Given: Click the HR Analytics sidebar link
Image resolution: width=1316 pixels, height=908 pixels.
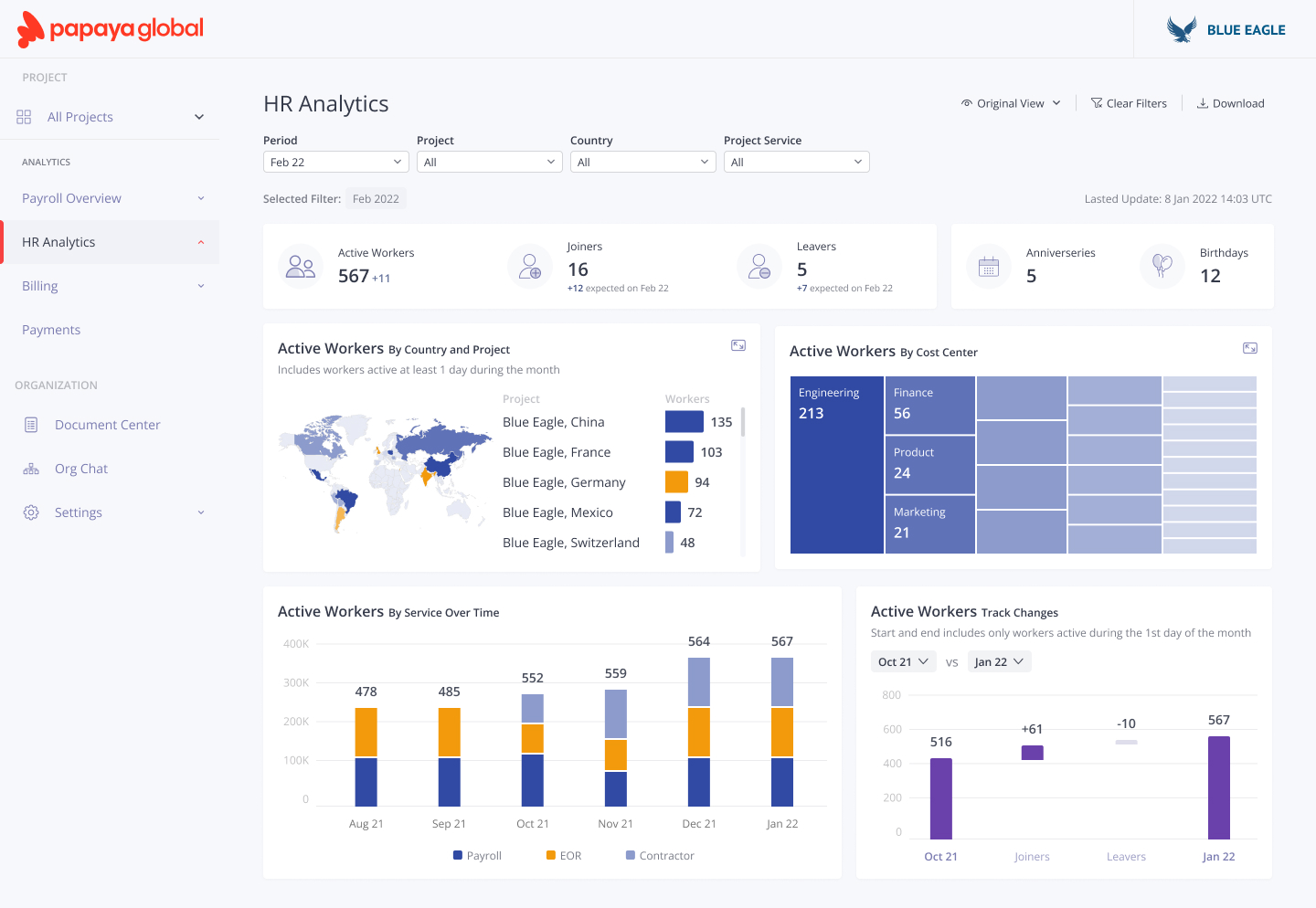Looking at the screenshot, I should point(58,241).
